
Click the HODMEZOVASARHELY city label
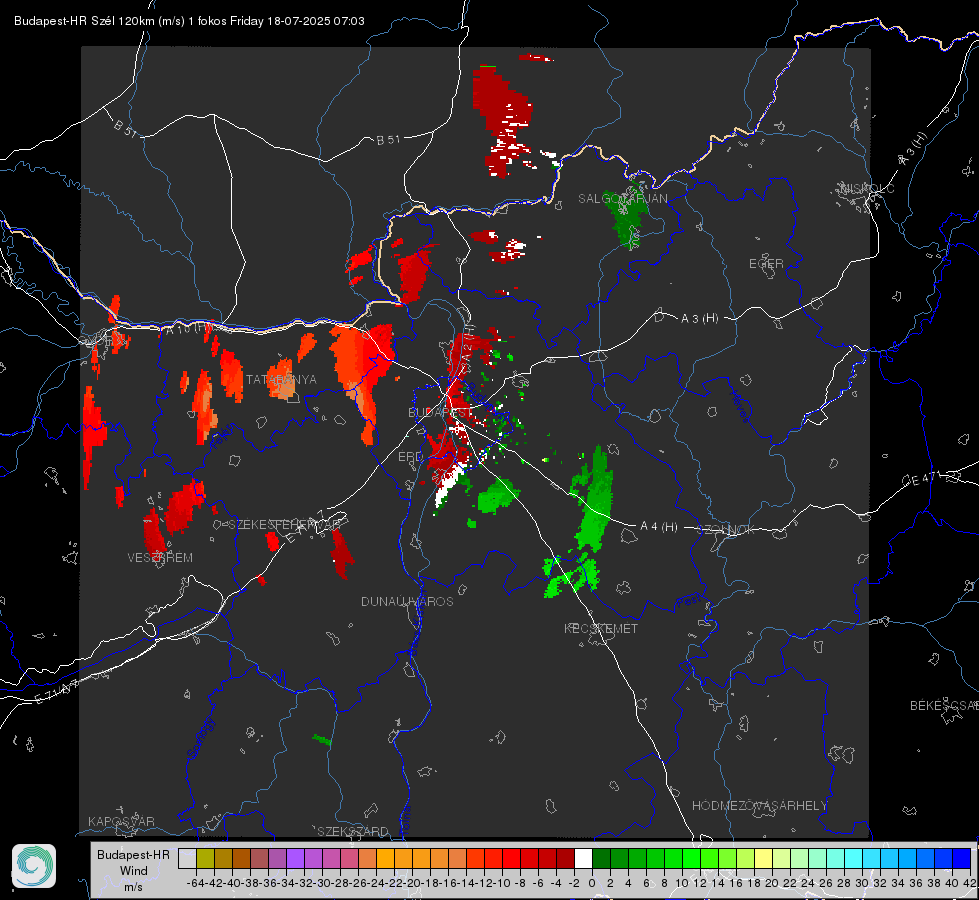pos(759,806)
